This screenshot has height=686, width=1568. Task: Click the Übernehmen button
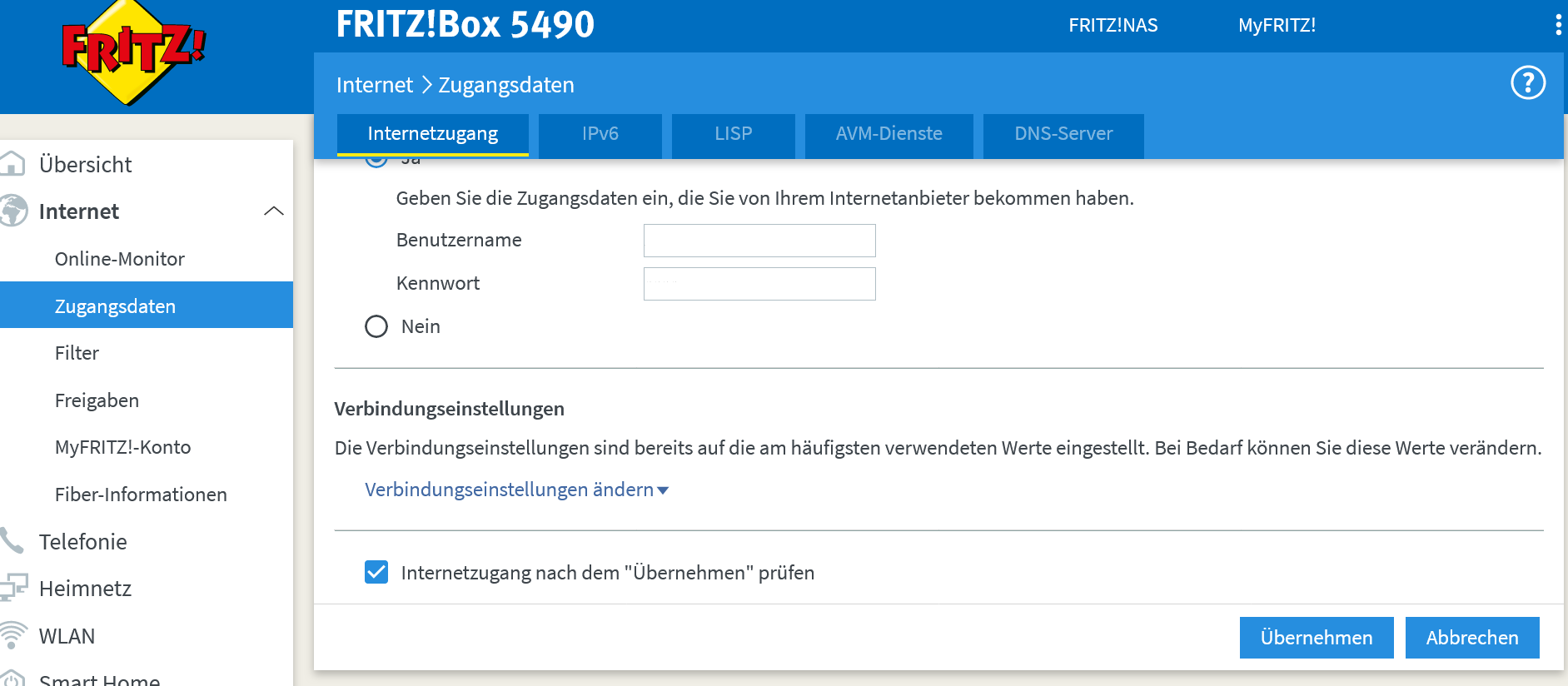click(1317, 638)
